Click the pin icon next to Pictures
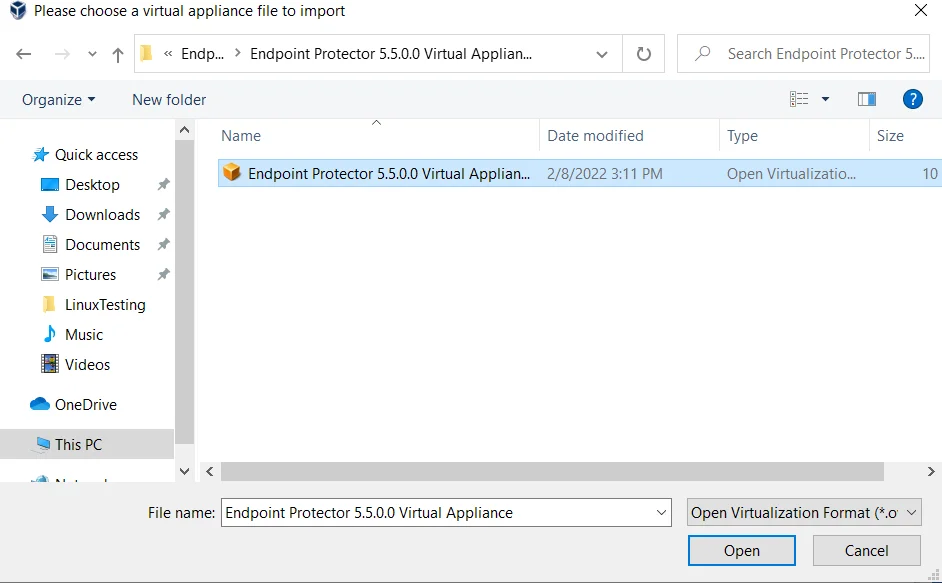This screenshot has width=942, height=583. 163,275
